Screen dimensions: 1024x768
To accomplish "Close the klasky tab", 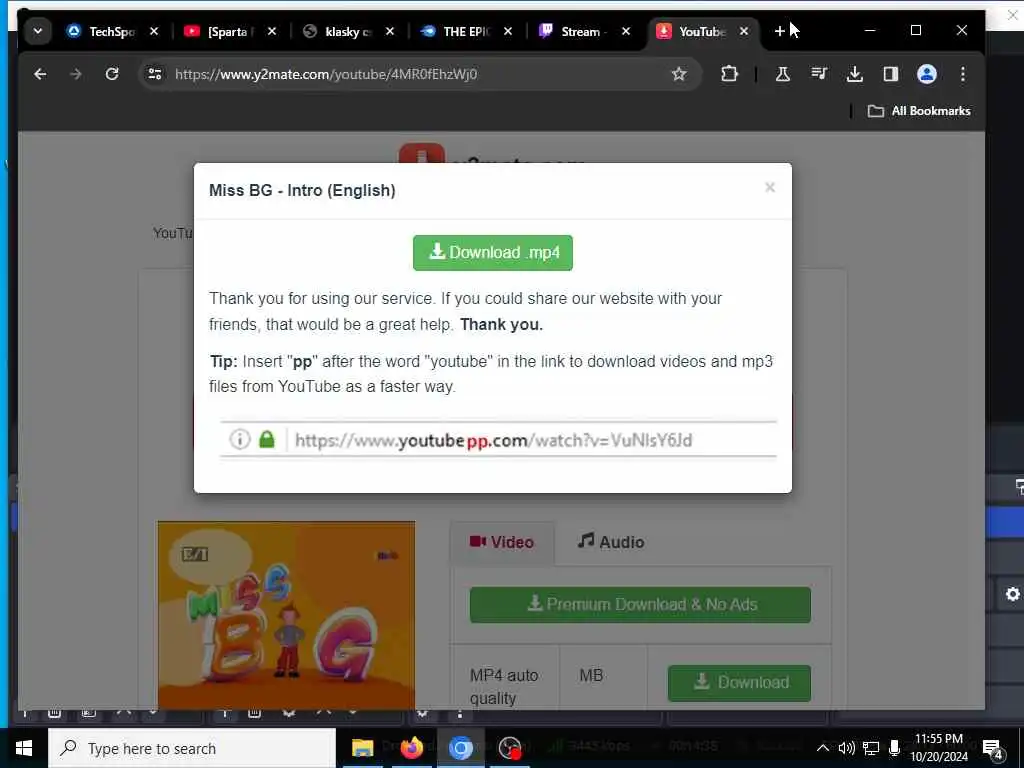I will (390, 31).
